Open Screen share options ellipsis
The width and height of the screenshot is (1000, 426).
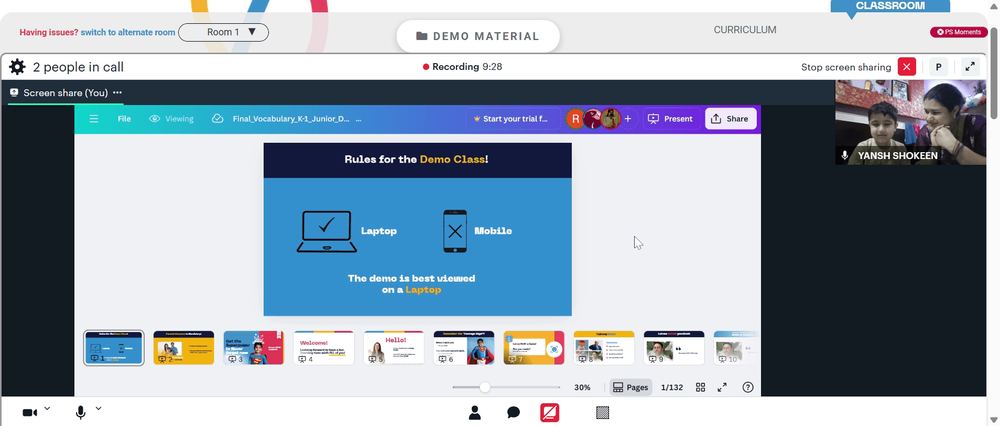pyautogui.click(x=117, y=92)
